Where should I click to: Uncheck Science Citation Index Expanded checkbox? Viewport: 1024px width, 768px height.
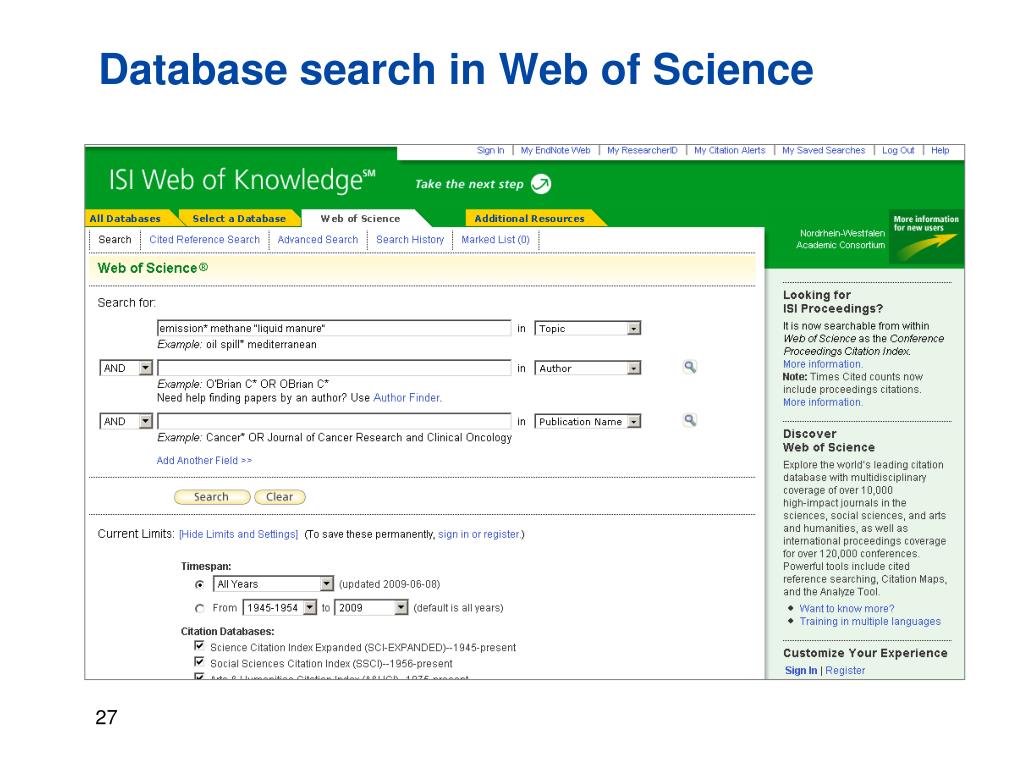coord(199,646)
